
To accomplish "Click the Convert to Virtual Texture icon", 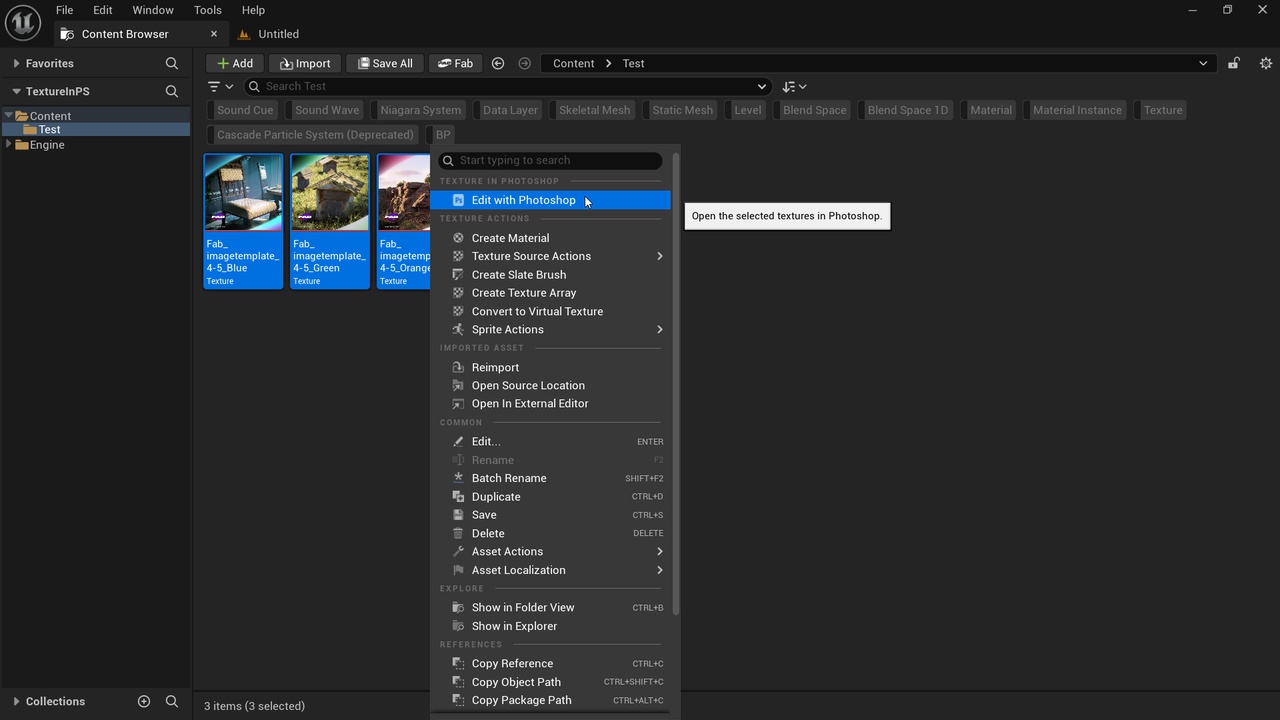I will coord(458,311).
